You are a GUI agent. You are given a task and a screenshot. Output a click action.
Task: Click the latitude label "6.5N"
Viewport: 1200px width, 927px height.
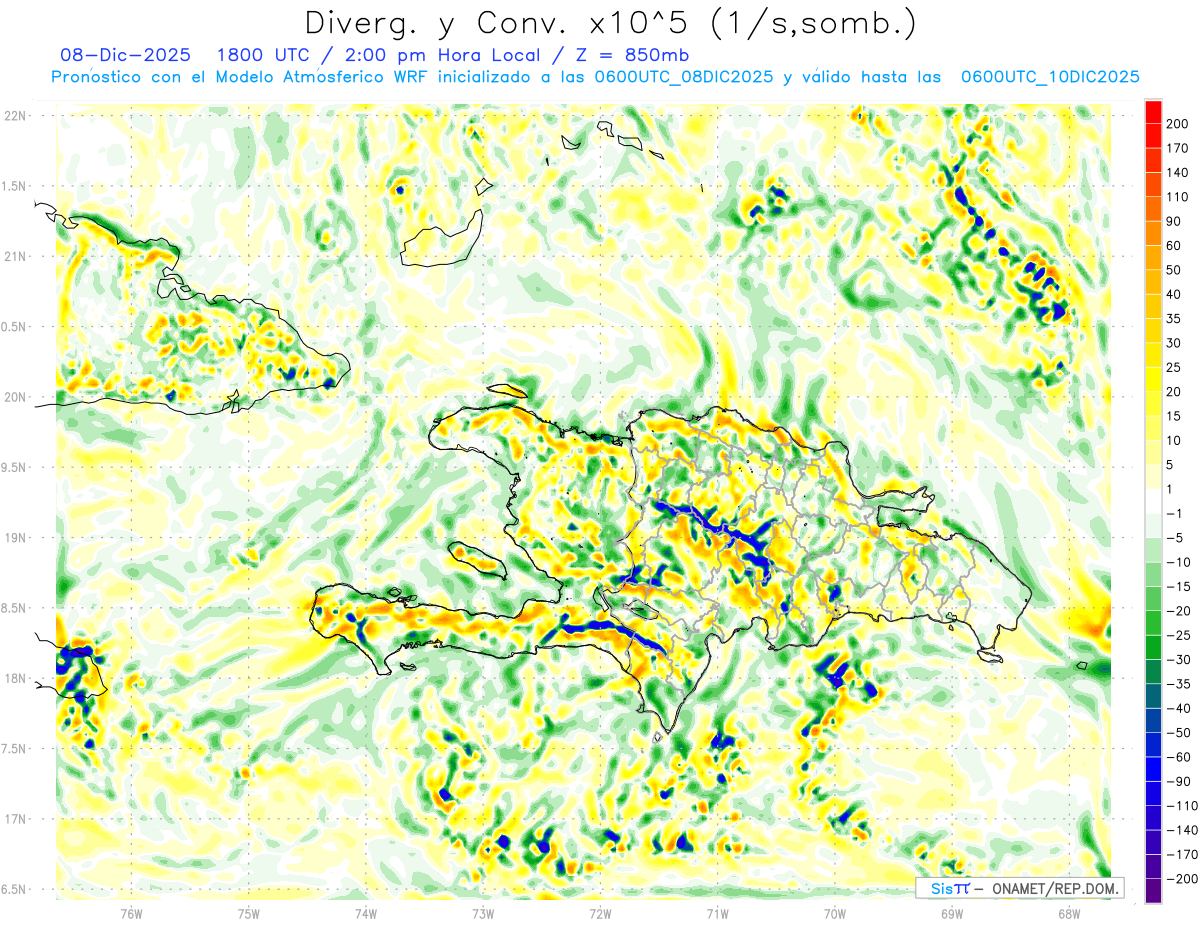coord(15,889)
